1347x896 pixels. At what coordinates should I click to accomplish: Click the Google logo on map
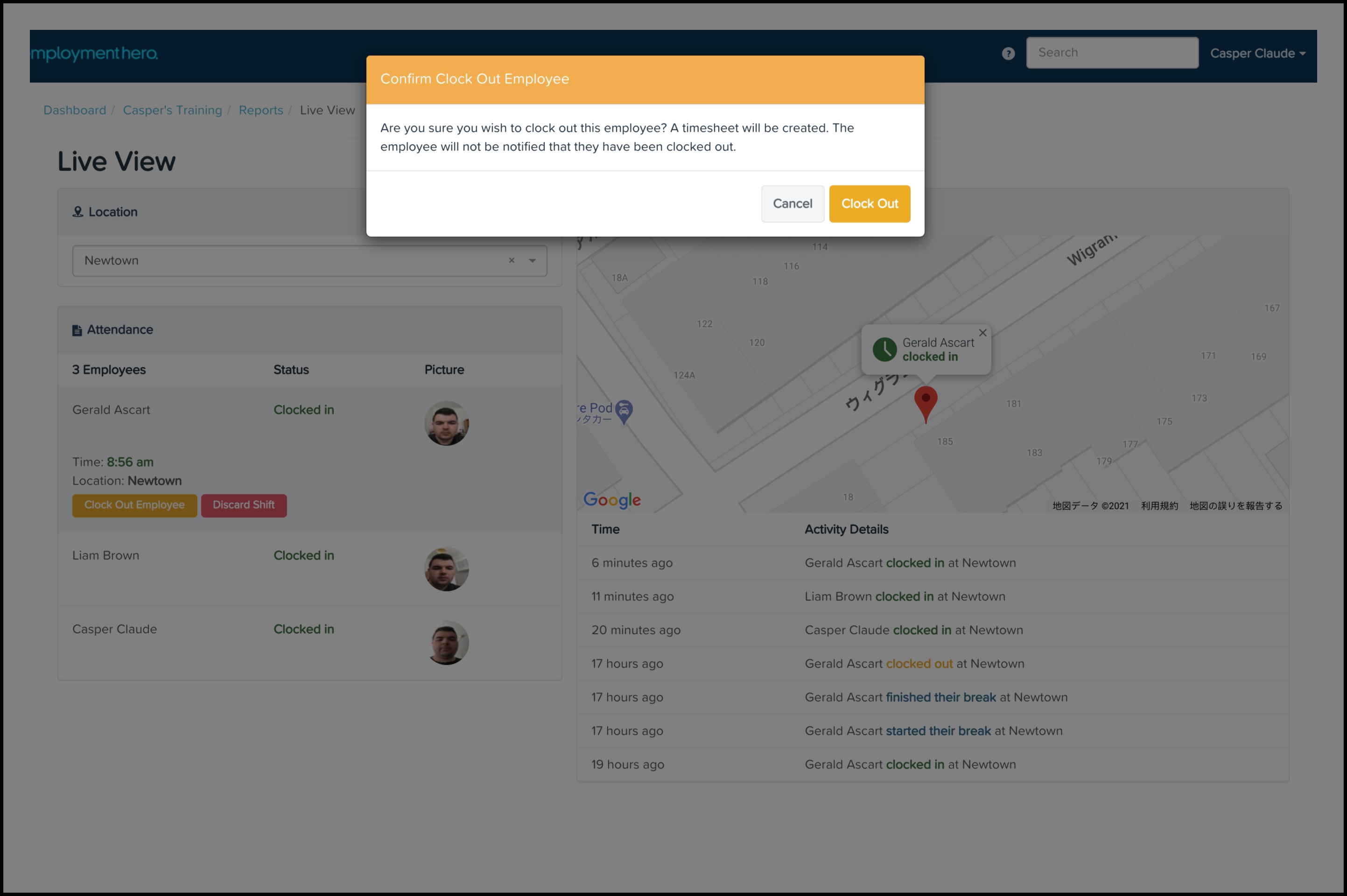coord(611,500)
